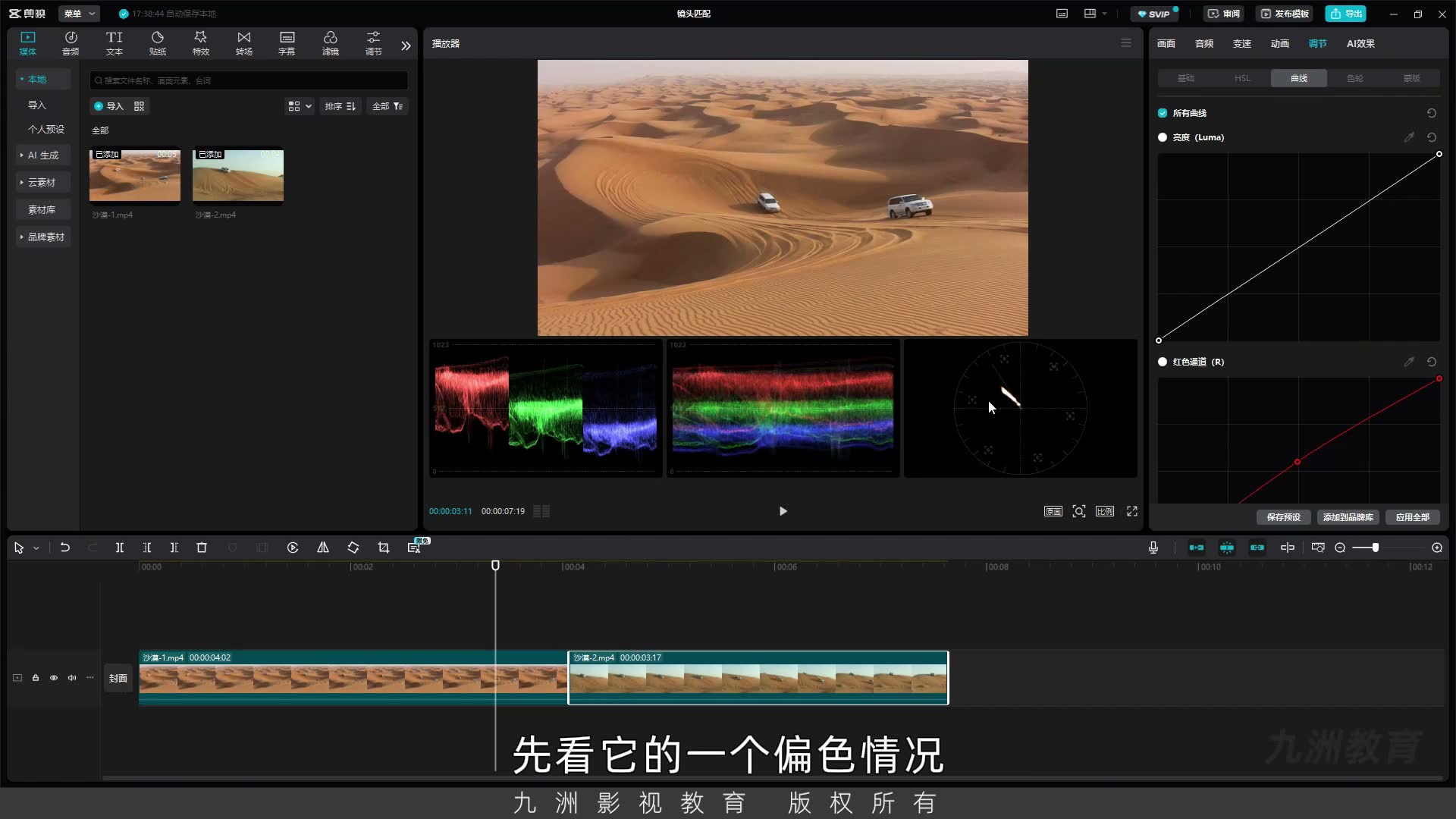This screenshot has height=819, width=1456.
Task: Open the 滤镜 filters panel icon
Action: pos(331,43)
